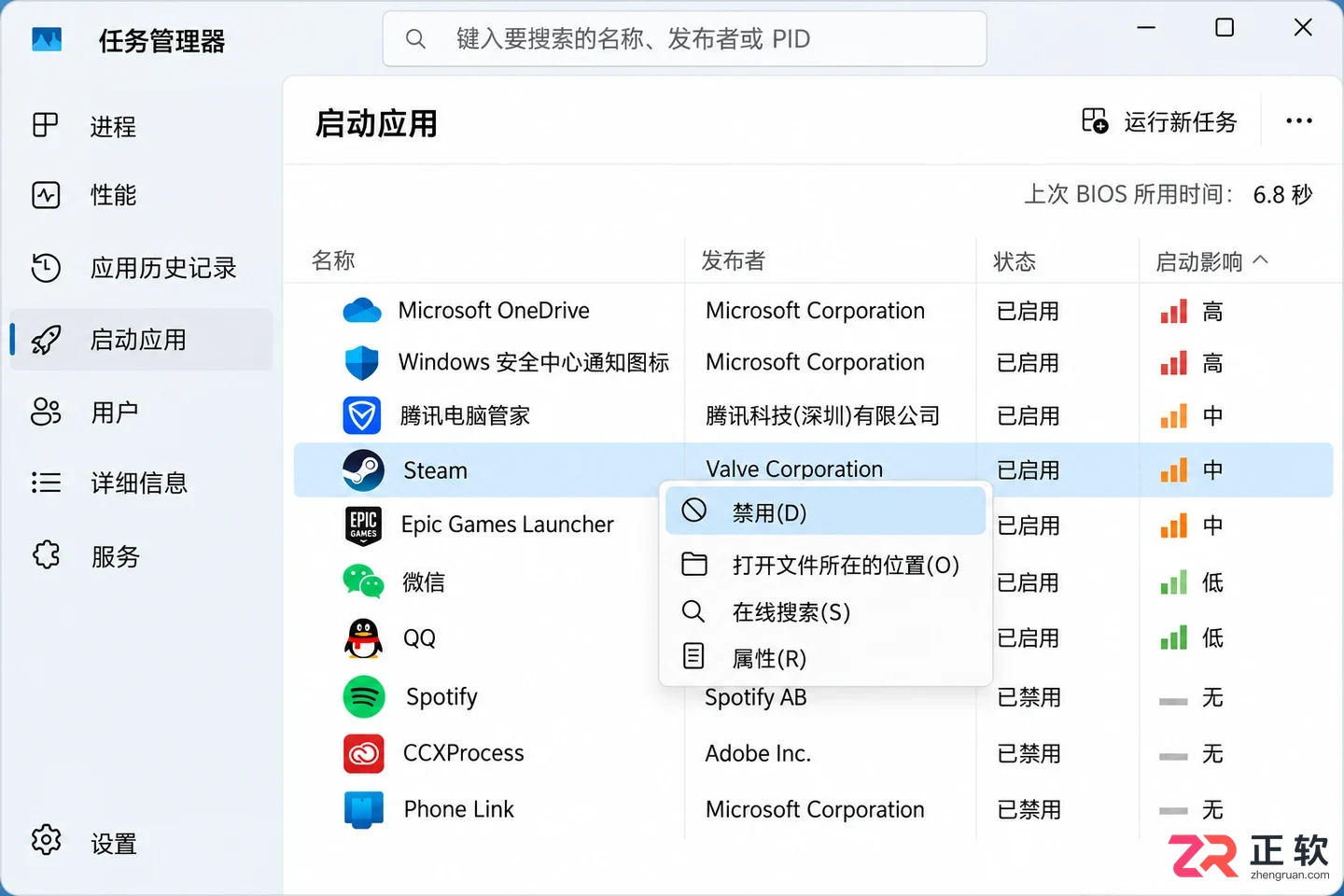Click the 高 impact bars for OneDrive

(x=1174, y=311)
